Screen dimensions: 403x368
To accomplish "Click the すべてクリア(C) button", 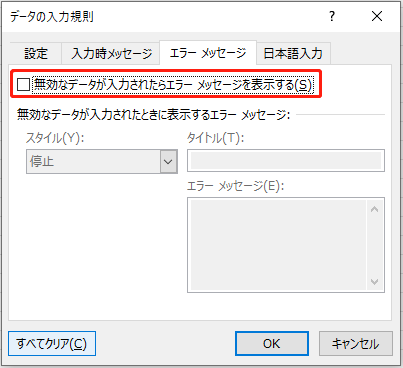I will [x=52, y=343].
